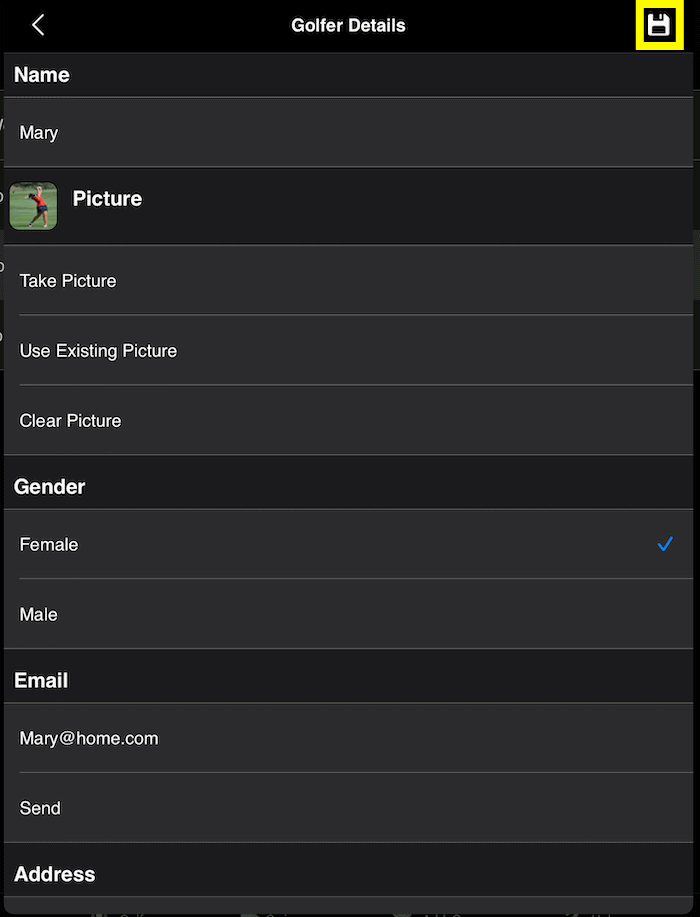Save golfer details with the floppy disk icon
Image resolution: width=700 pixels, height=917 pixels.
point(658,25)
